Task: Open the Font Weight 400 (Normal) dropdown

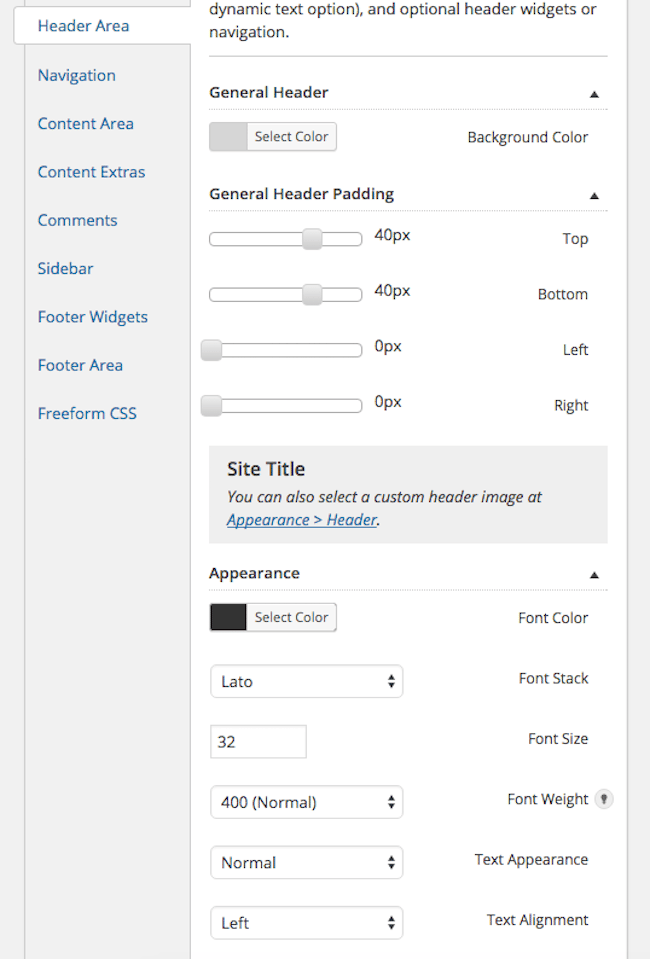Action: pyautogui.click(x=306, y=802)
